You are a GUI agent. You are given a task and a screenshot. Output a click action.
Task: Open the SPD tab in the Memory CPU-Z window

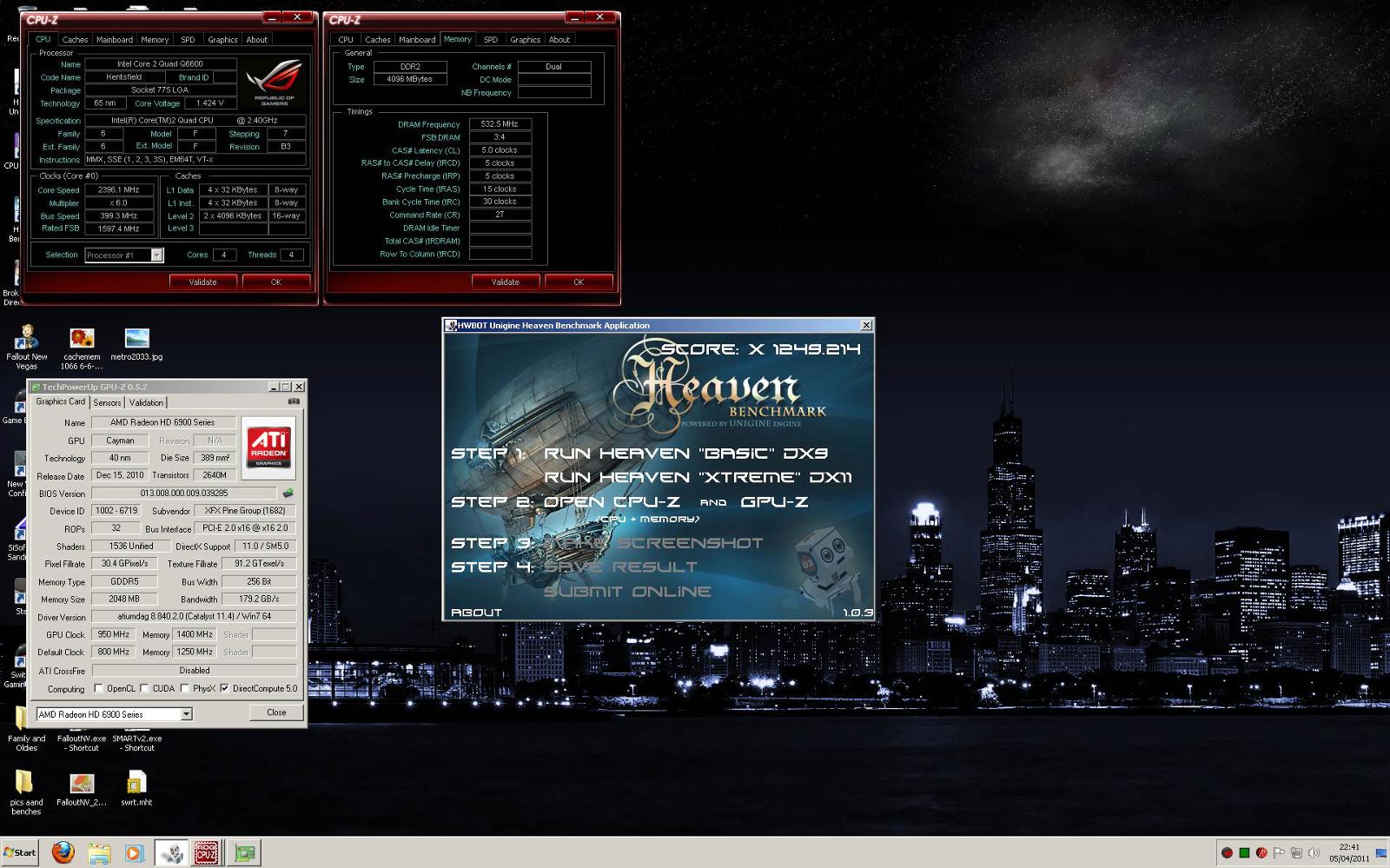pos(490,39)
